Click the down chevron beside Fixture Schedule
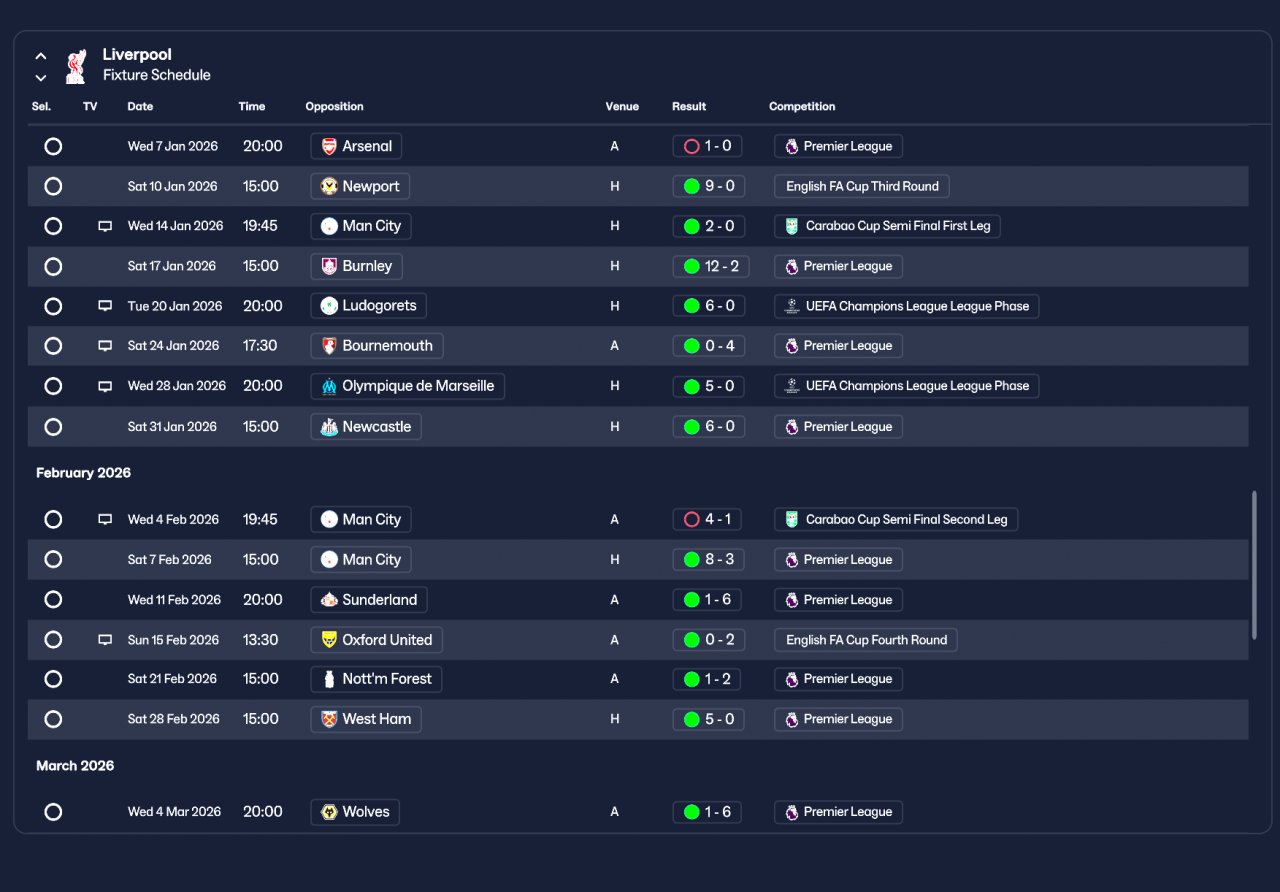 pos(41,77)
